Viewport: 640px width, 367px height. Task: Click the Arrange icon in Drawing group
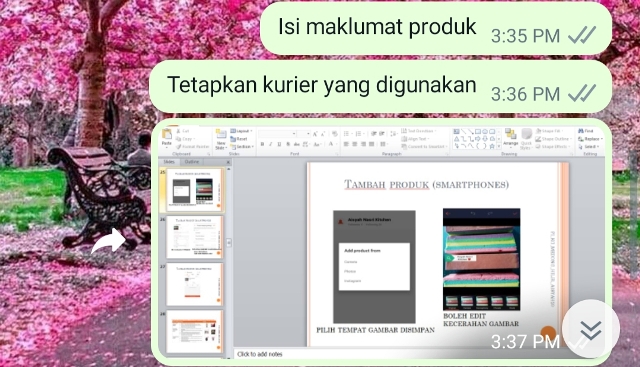[510, 138]
